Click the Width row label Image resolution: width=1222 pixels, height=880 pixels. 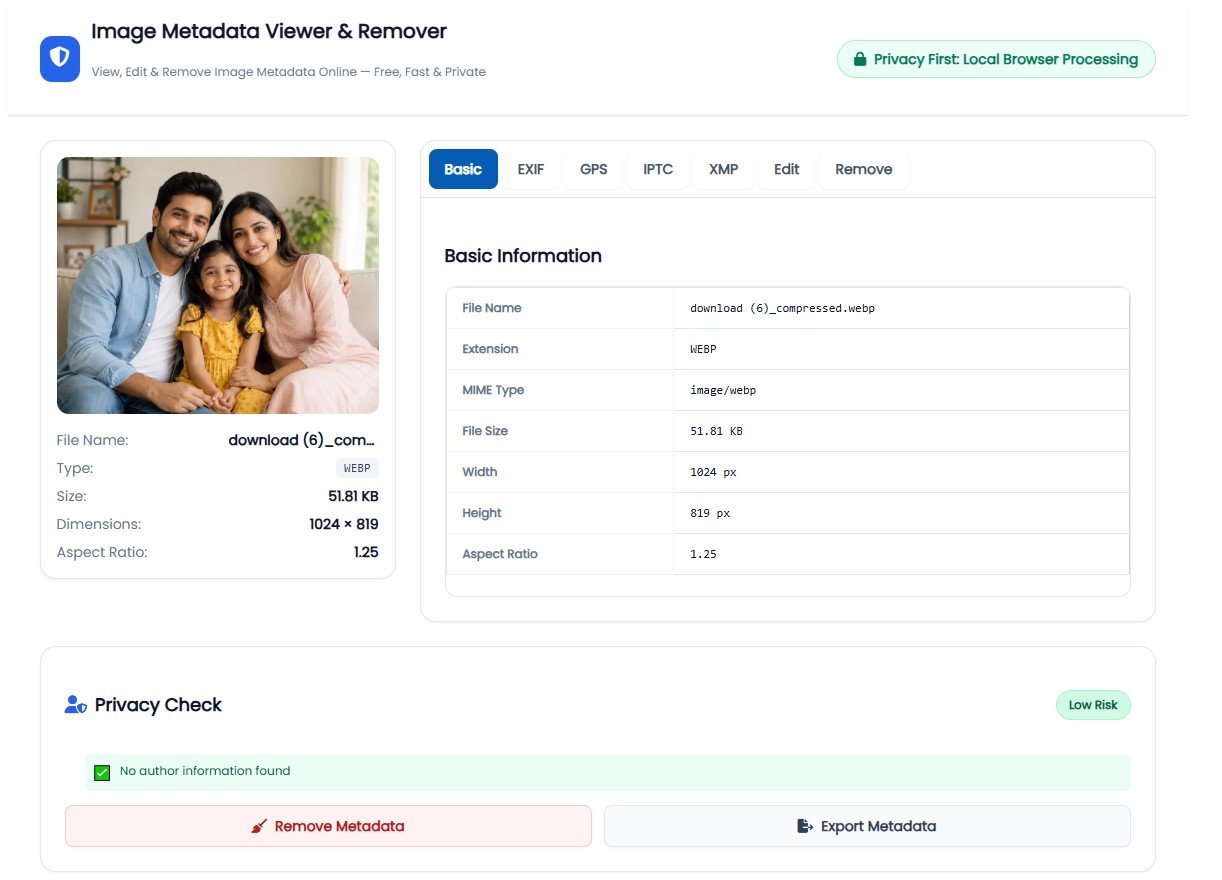(x=479, y=472)
